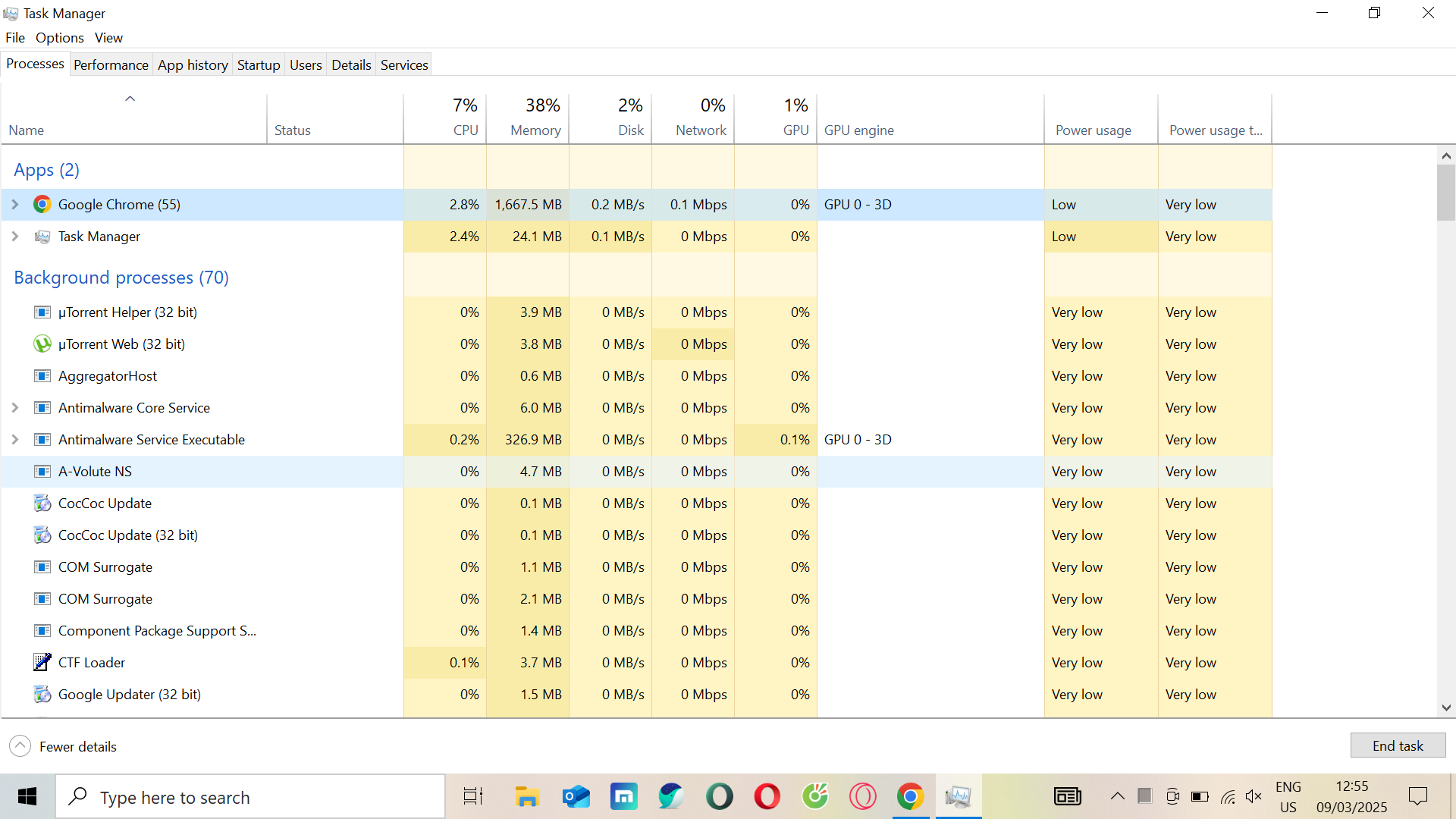Open the Opera GX outline icon in the taskbar

click(x=863, y=797)
